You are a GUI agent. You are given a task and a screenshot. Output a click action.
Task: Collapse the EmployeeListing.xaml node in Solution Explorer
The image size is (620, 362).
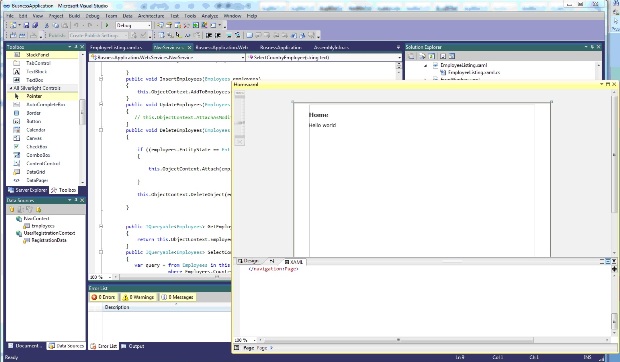[425, 65]
